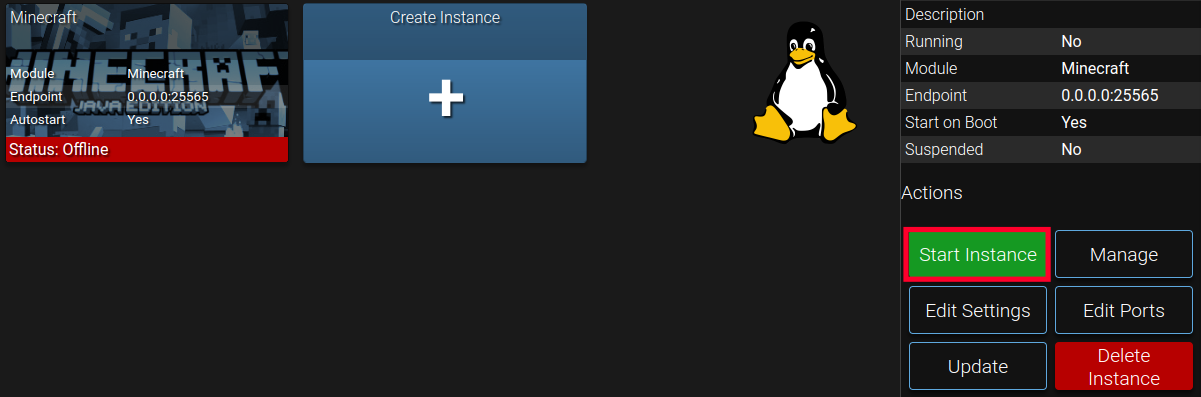Click the Minecraft instance card title
This screenshot has height=397, width=1201.
point(43,17)
